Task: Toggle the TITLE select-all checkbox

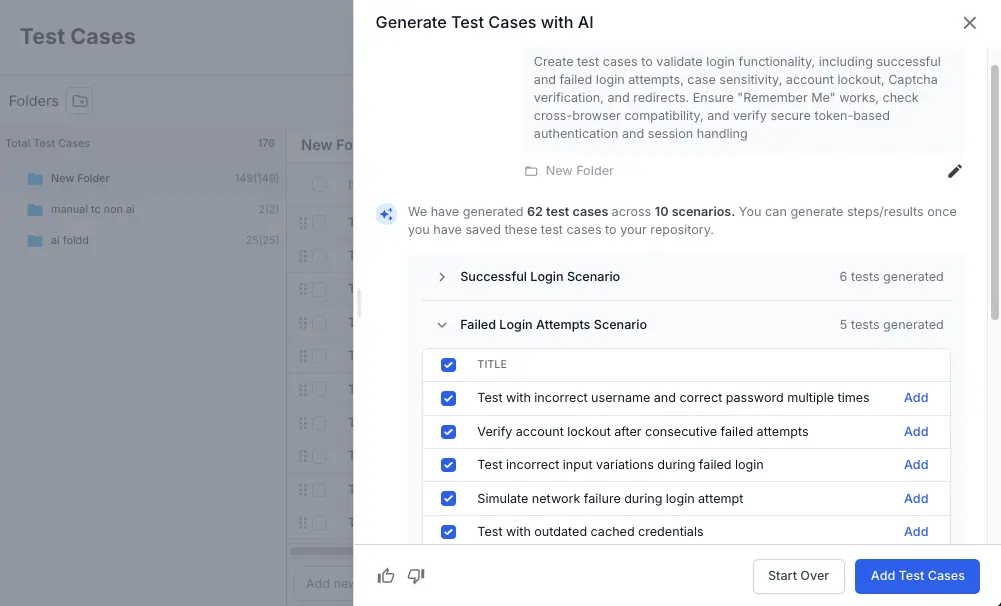Action: pyautogui.click(x=449, y=365)
